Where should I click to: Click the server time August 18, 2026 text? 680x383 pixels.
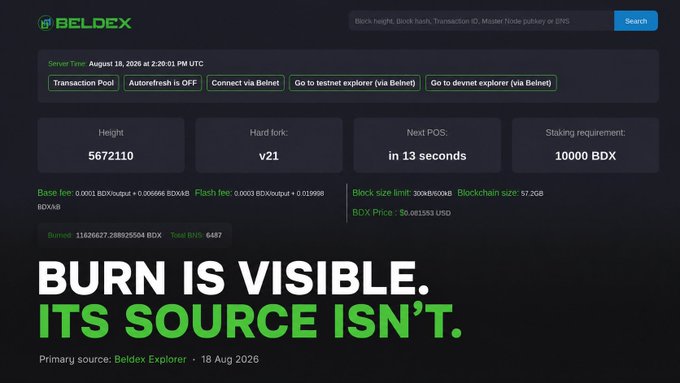coord(146,63)
